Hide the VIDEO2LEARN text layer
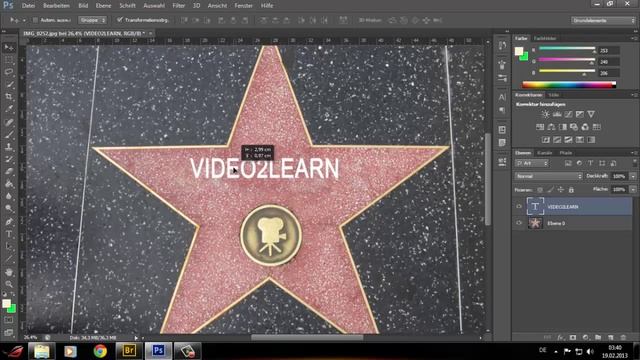The width and height of the screenshot is (640, 360). (x=519, y=207)
